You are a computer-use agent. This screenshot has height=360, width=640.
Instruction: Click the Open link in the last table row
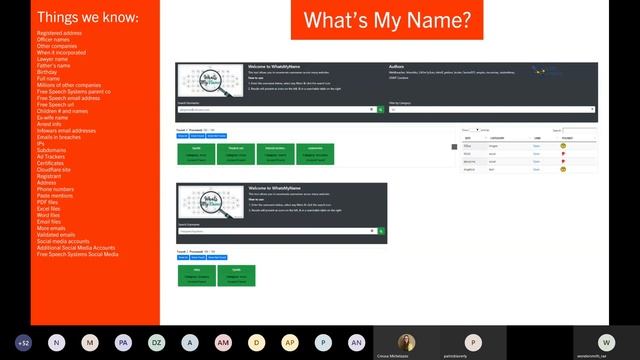[x=536, y=169]
